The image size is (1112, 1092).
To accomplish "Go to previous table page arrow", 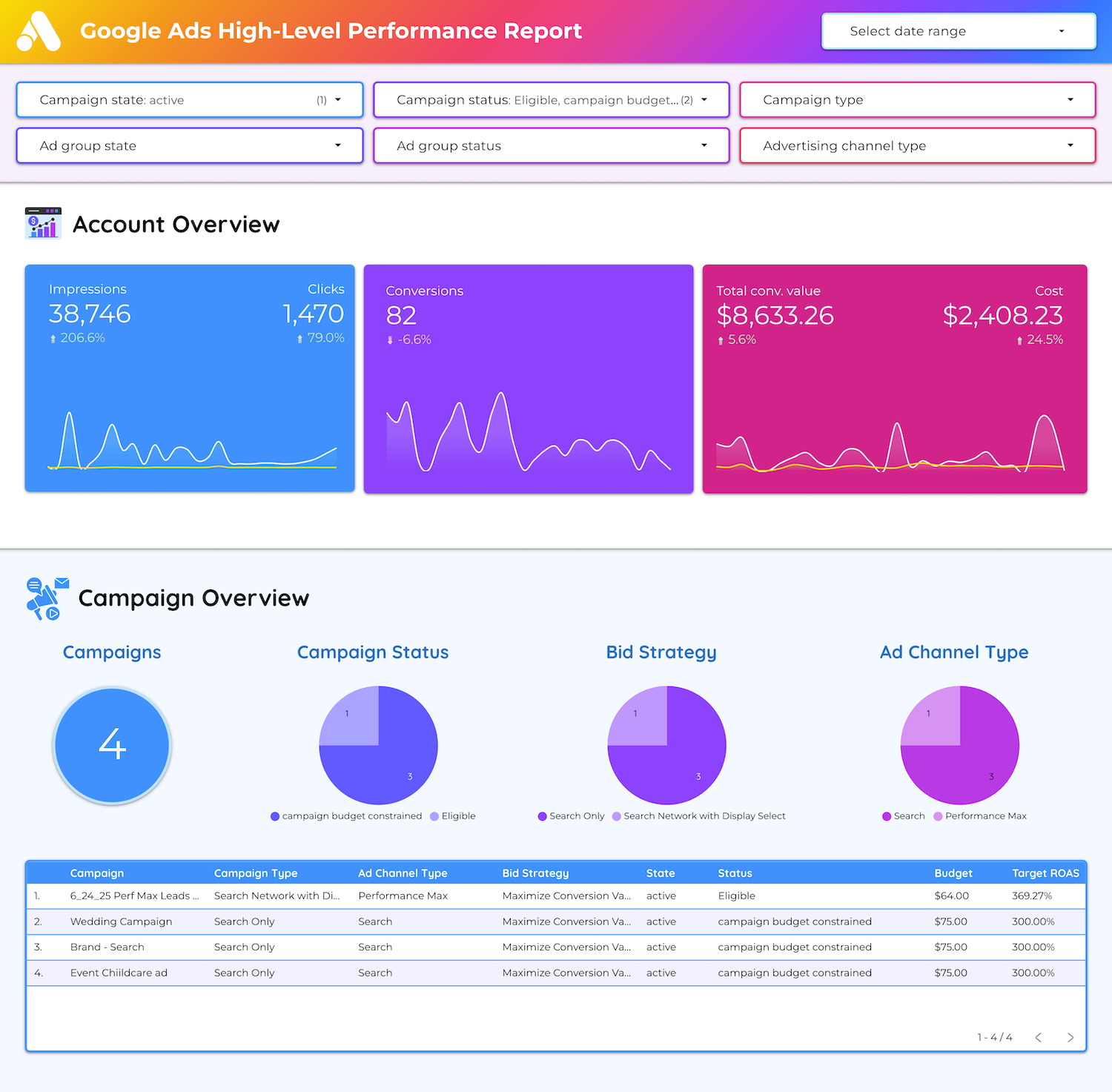I will [1038, 1037].
